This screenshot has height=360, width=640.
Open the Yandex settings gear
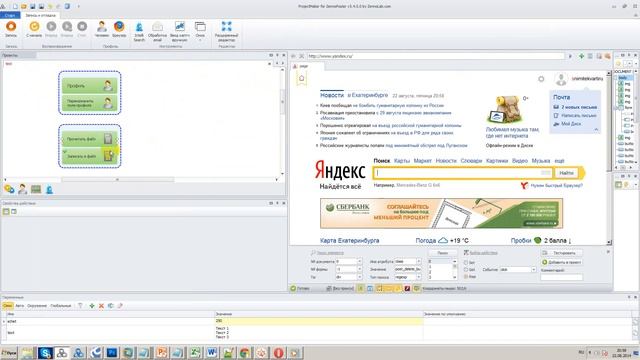[x=541, y=79]
